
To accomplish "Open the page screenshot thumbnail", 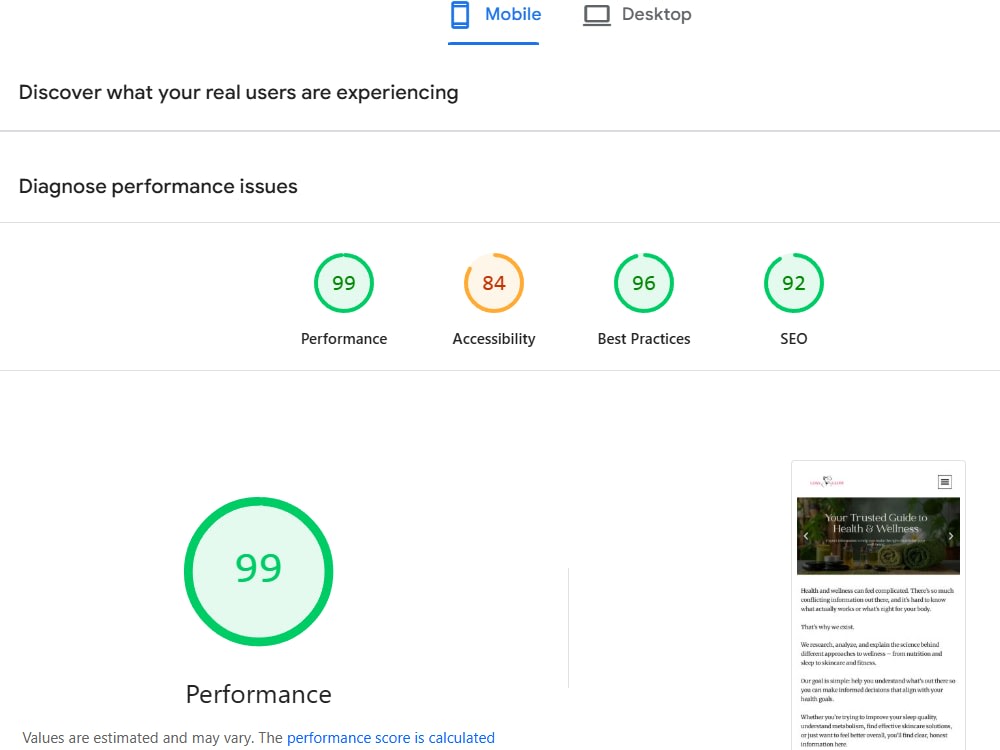I will coord(878,605).
